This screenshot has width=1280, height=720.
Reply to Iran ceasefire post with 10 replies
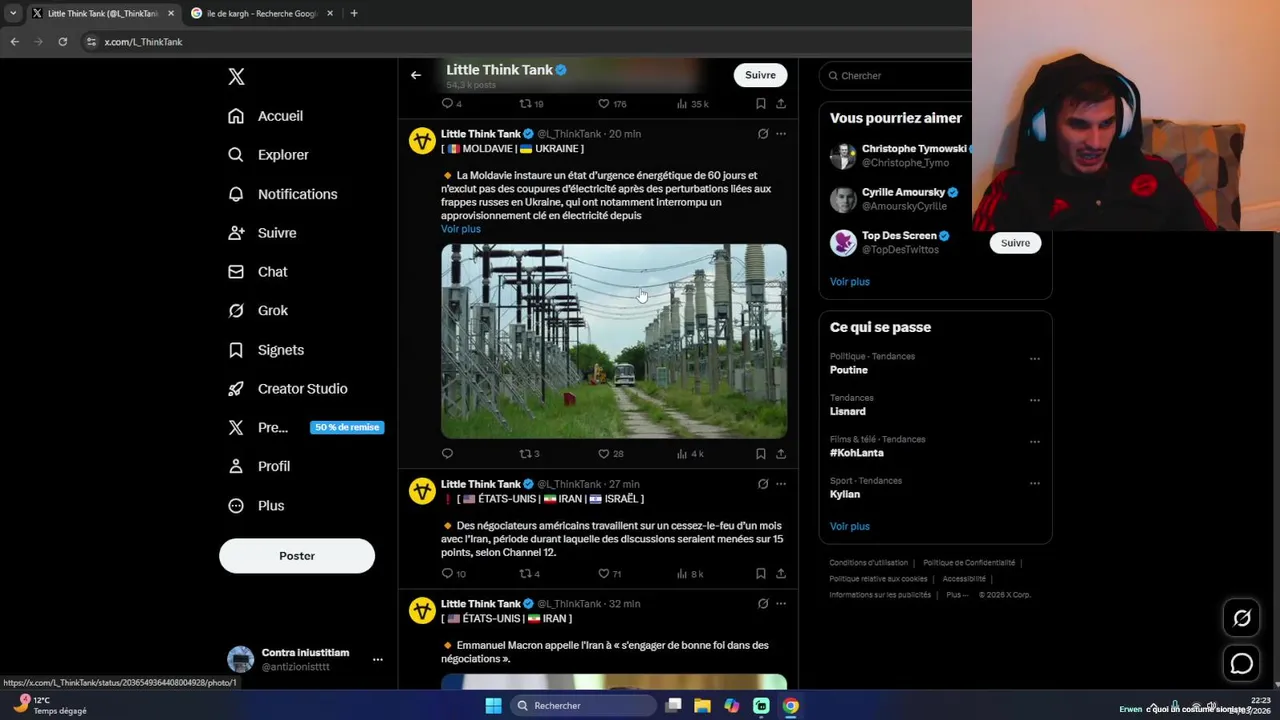(x=453, y=574)
